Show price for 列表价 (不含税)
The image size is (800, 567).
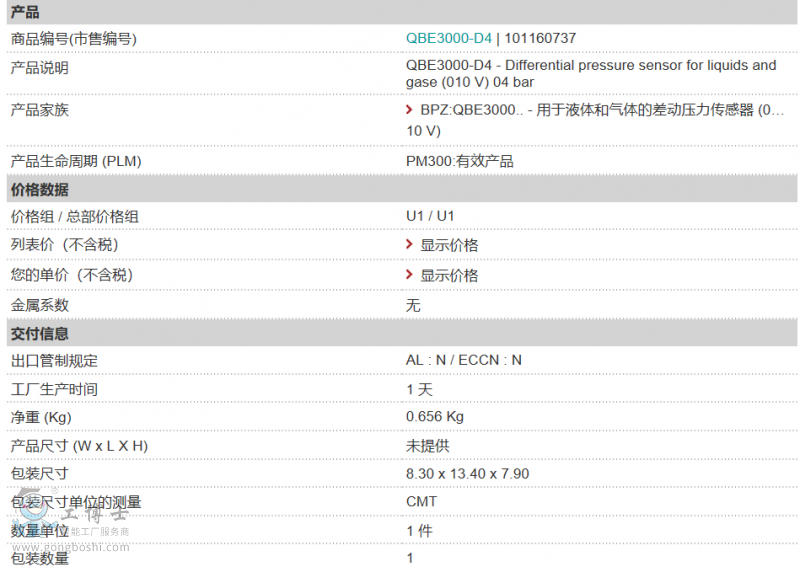449,245
